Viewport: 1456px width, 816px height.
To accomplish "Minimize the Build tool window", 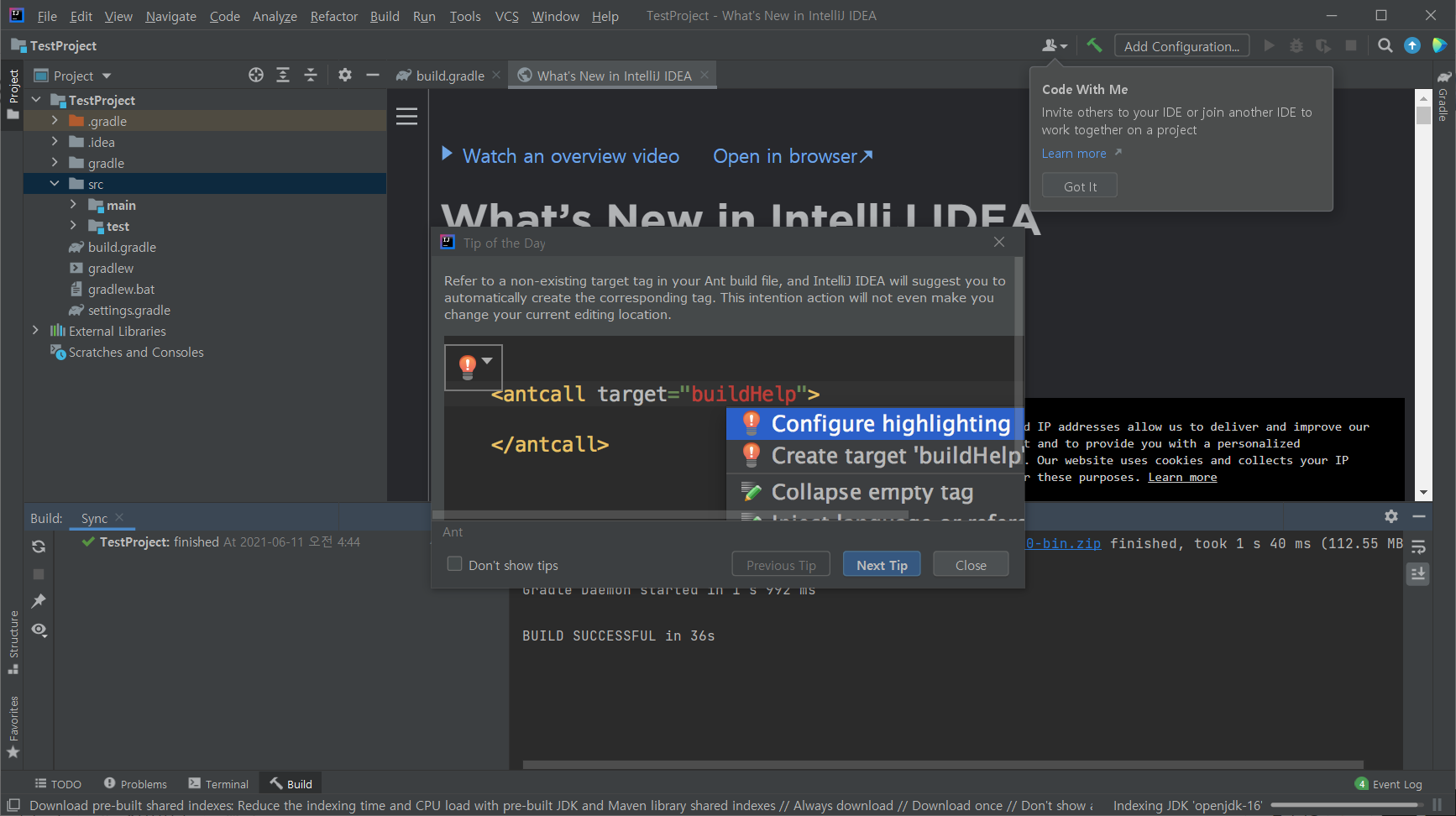I will (x=1419, y=516).
